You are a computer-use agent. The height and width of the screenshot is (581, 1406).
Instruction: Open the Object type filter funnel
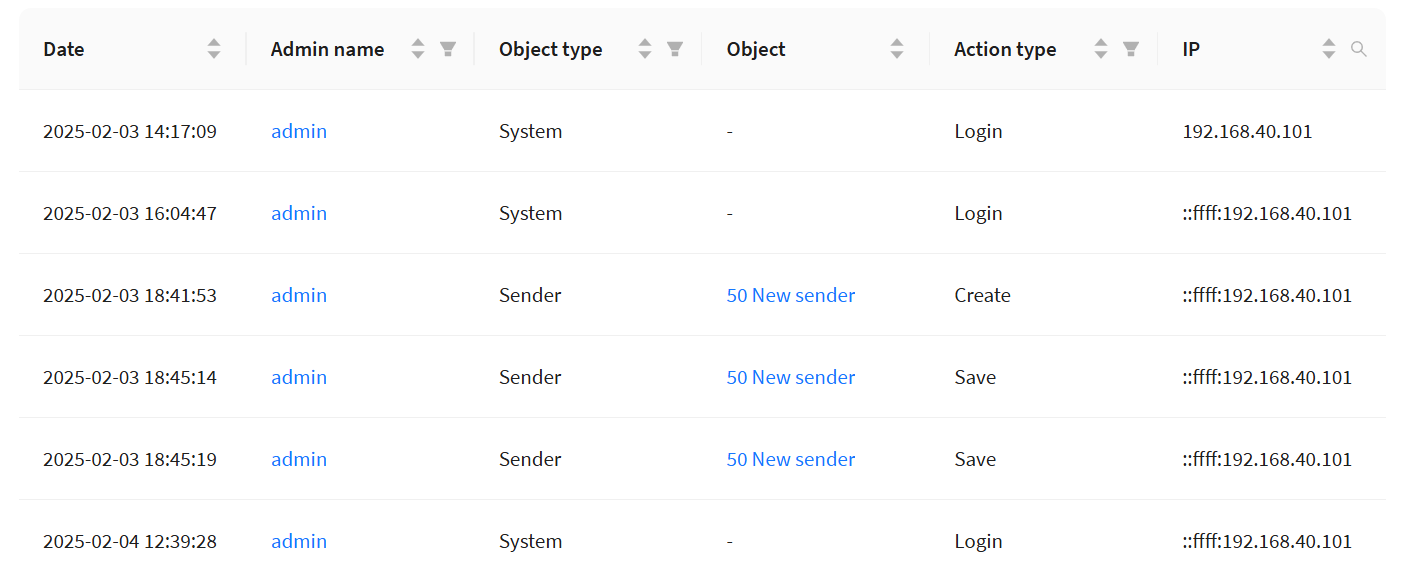click(x=675, y=49)
